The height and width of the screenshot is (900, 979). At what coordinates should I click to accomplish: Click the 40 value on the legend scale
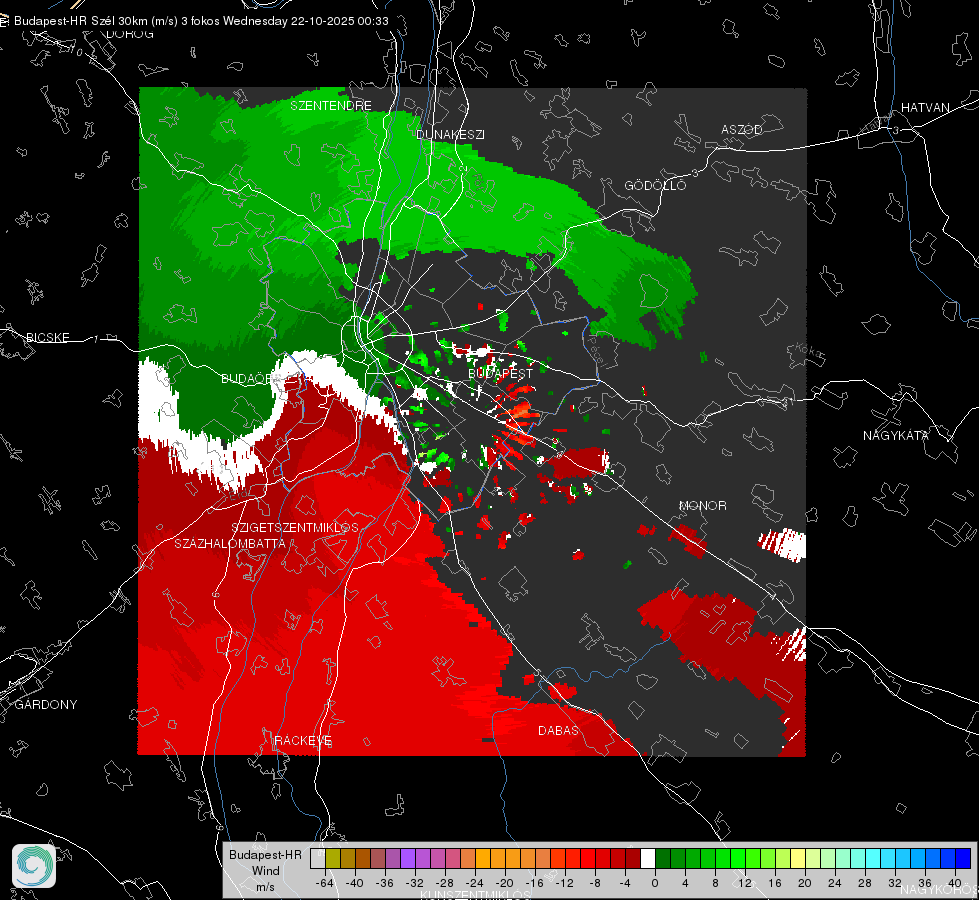pos(955,883)
